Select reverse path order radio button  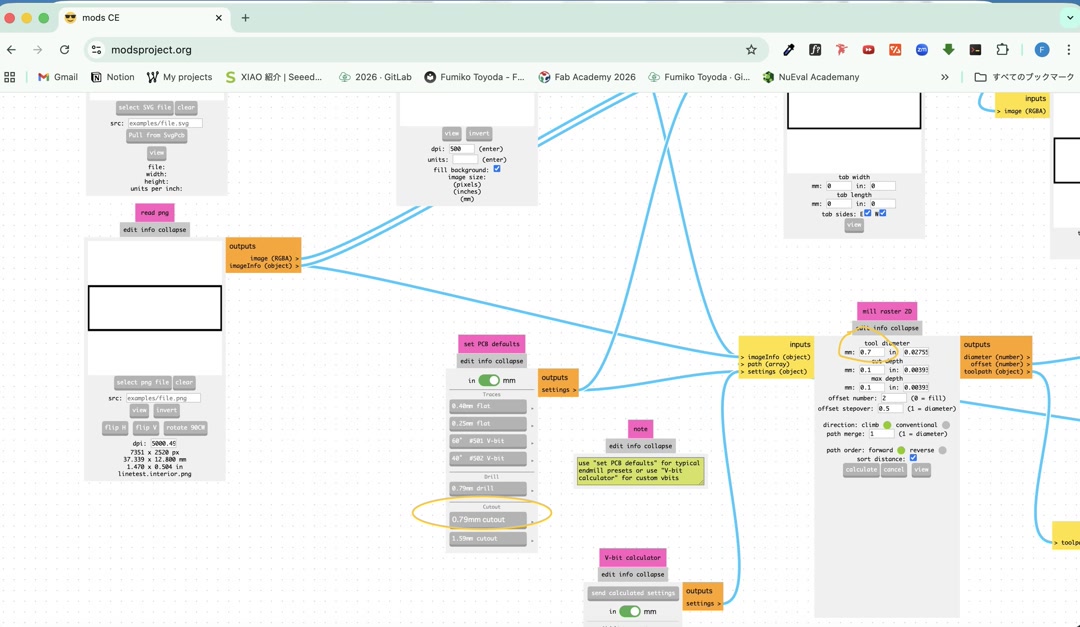point(942,450)
